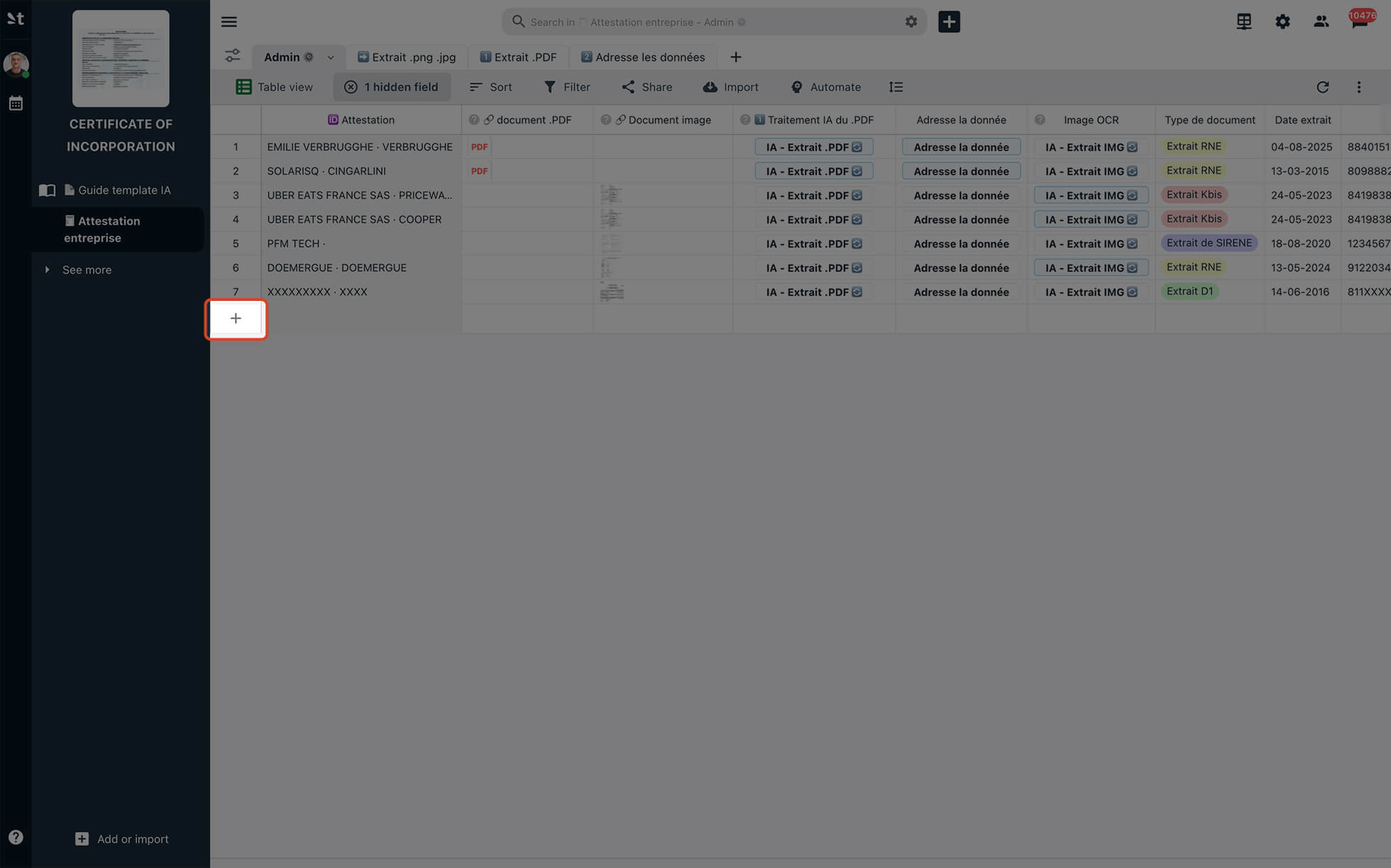1391x868 pixels.
Task: Open the Filter toolbar option
Action: 566,87
